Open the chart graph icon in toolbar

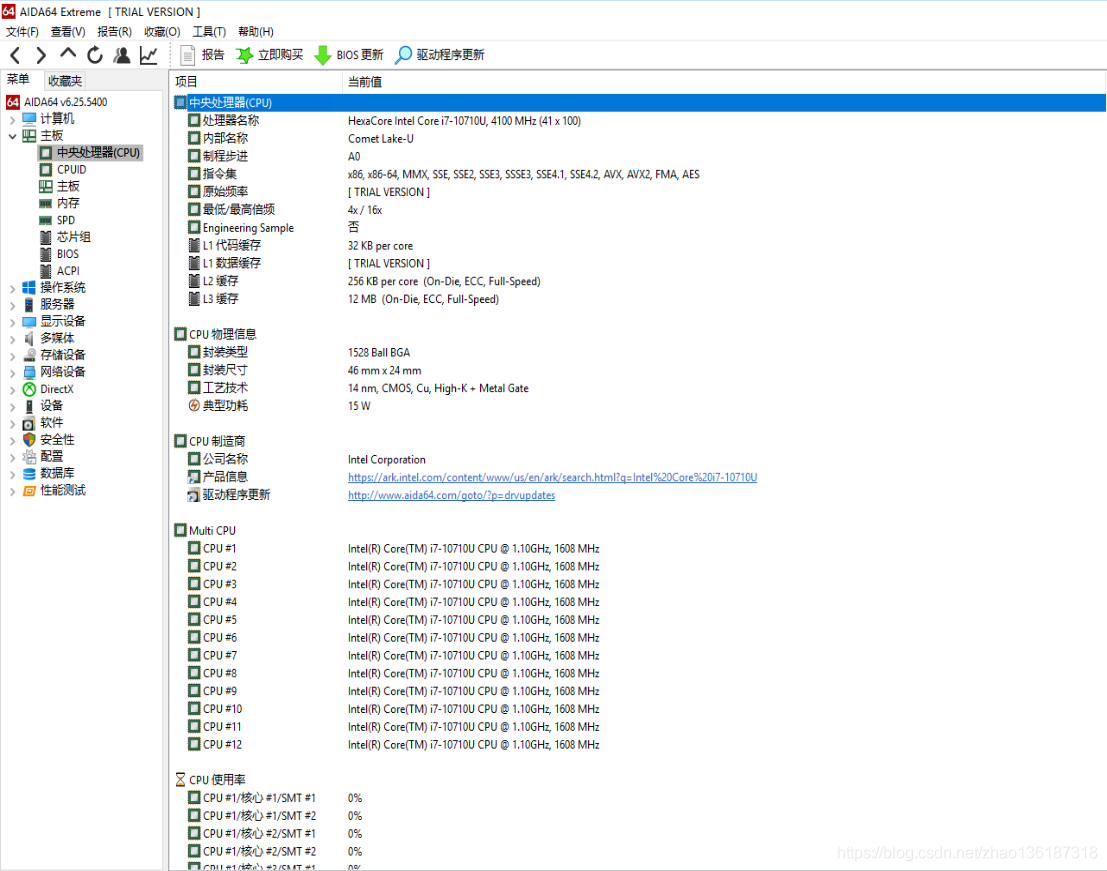pyautogui.click(x=148, y=55)
